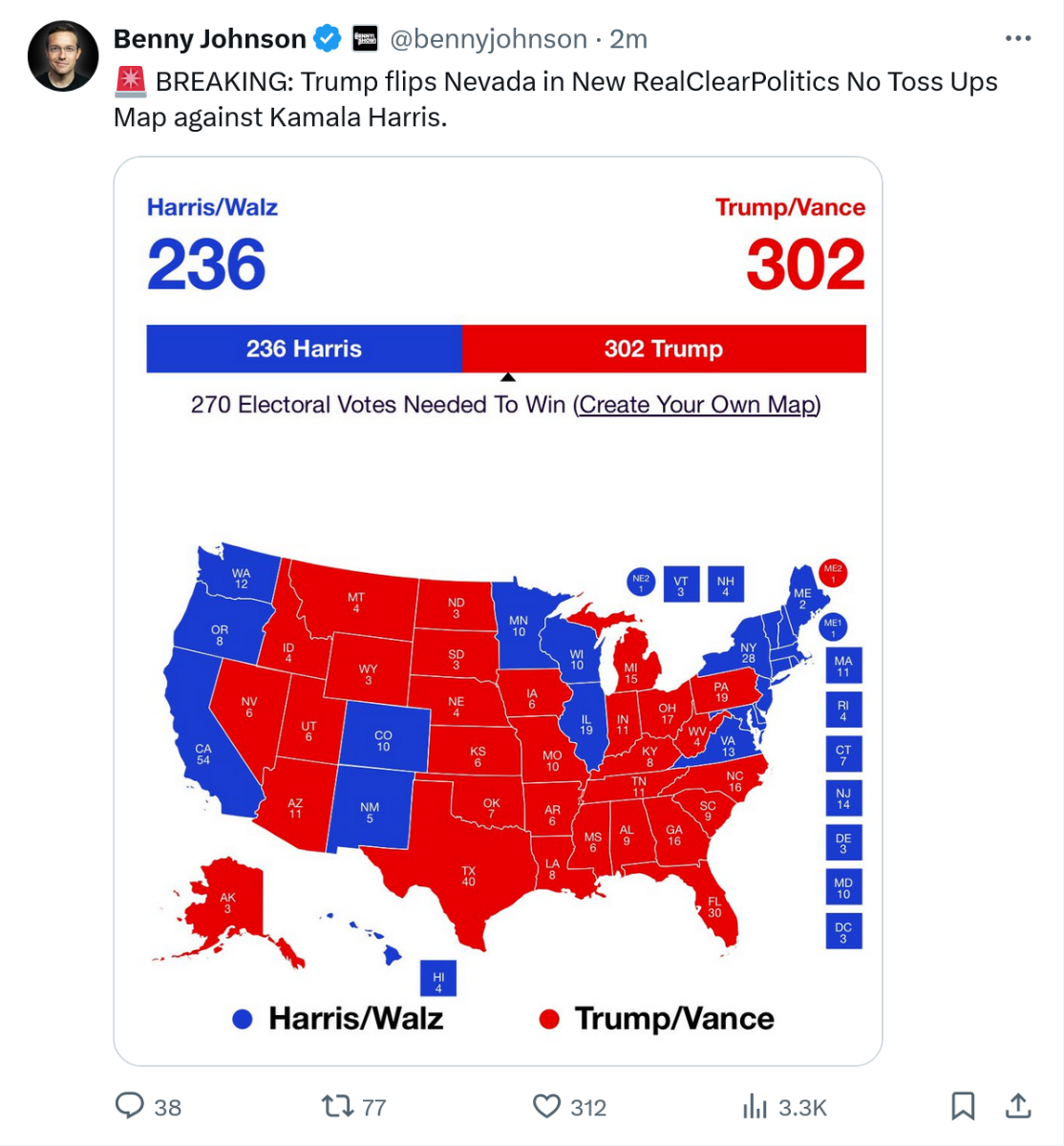The image size is (1064, 1146).
Task: Like the post with heart icon
Action: [x=546, y=1106]
